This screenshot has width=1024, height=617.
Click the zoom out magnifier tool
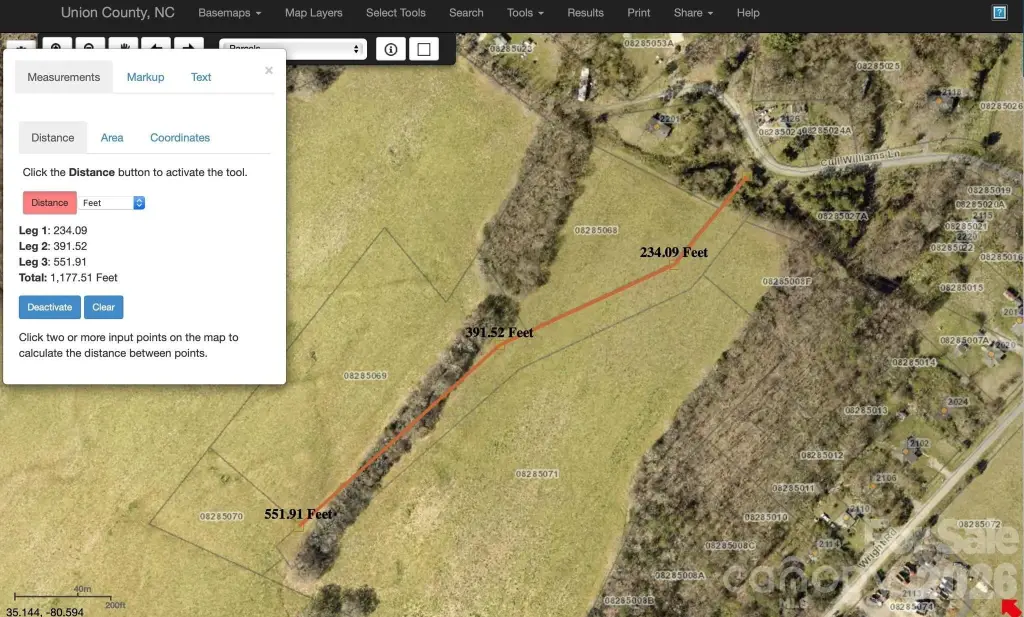point(90,46)
